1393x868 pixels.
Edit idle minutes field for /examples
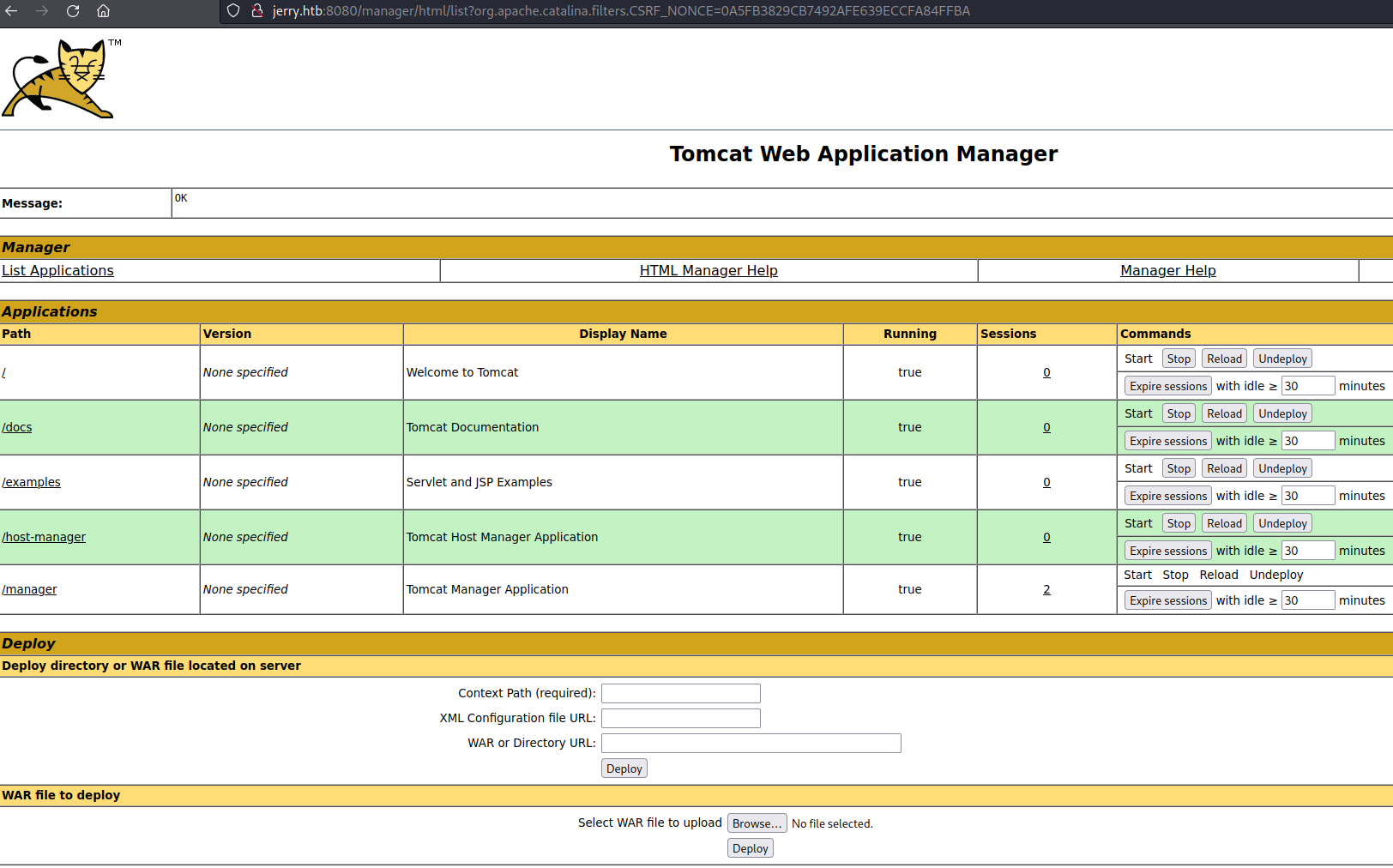coord(1308,496)
